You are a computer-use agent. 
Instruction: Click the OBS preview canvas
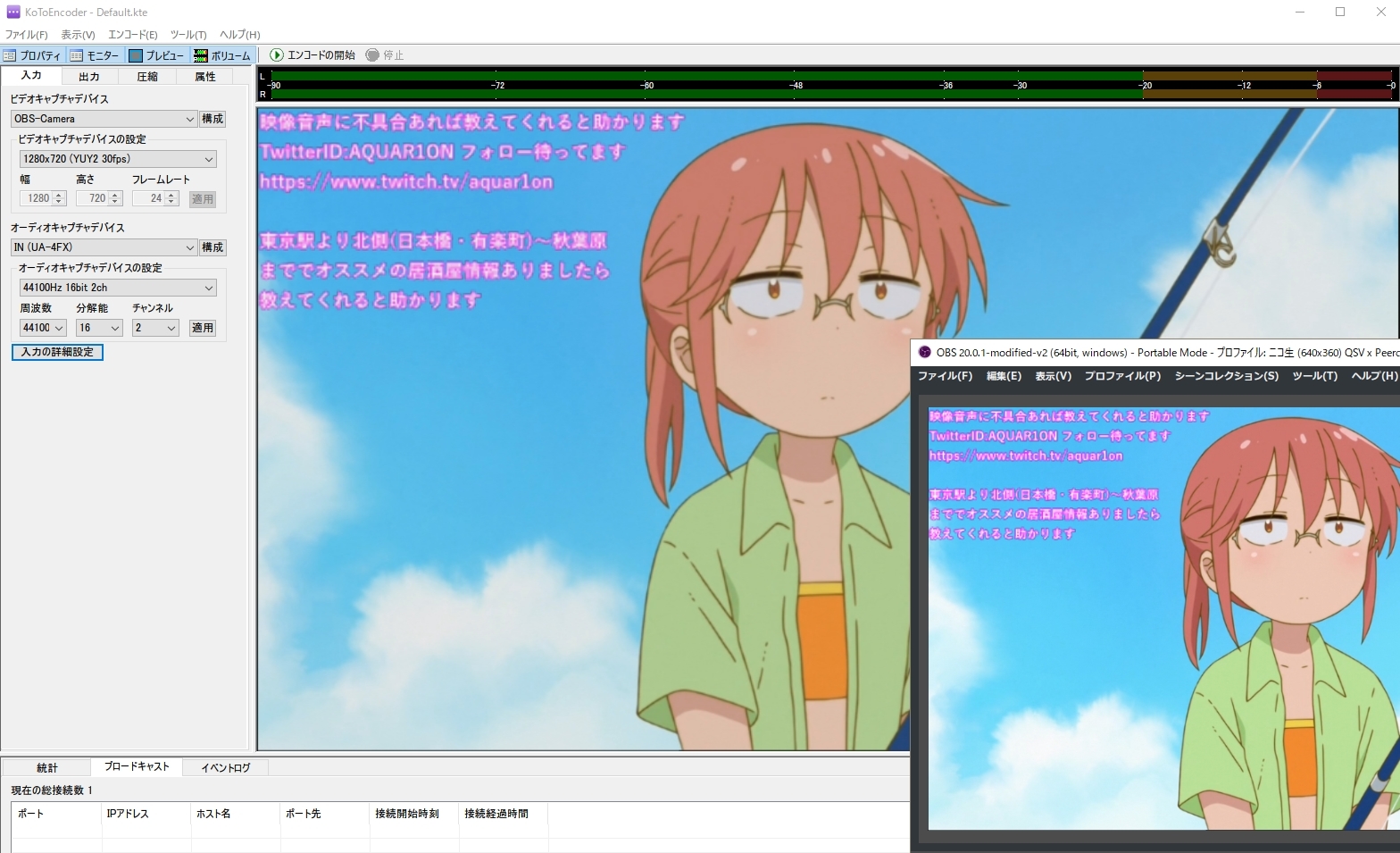pos(1163,618)
